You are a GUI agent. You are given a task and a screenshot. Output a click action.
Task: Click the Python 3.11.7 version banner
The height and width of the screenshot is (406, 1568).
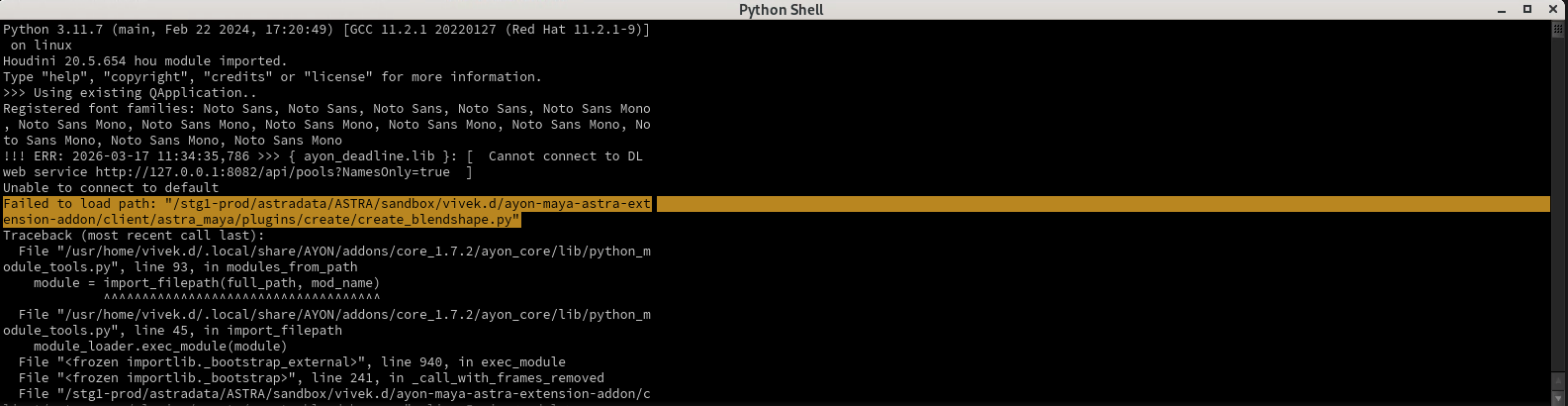326,30
